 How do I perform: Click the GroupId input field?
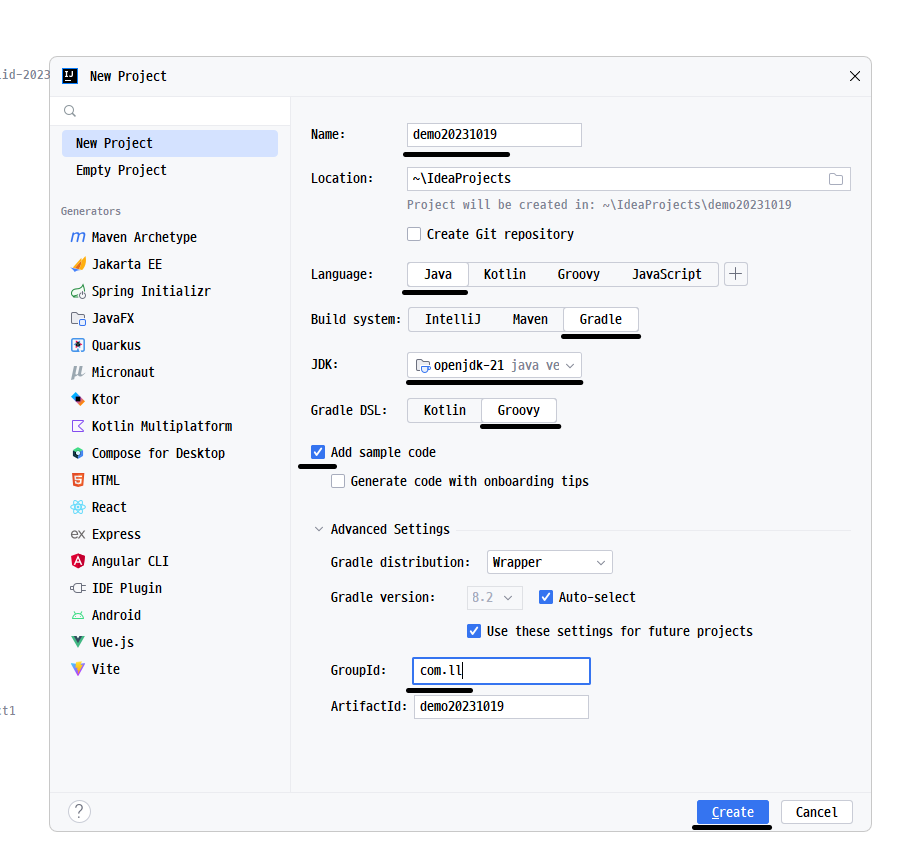[x=500, y=670]
